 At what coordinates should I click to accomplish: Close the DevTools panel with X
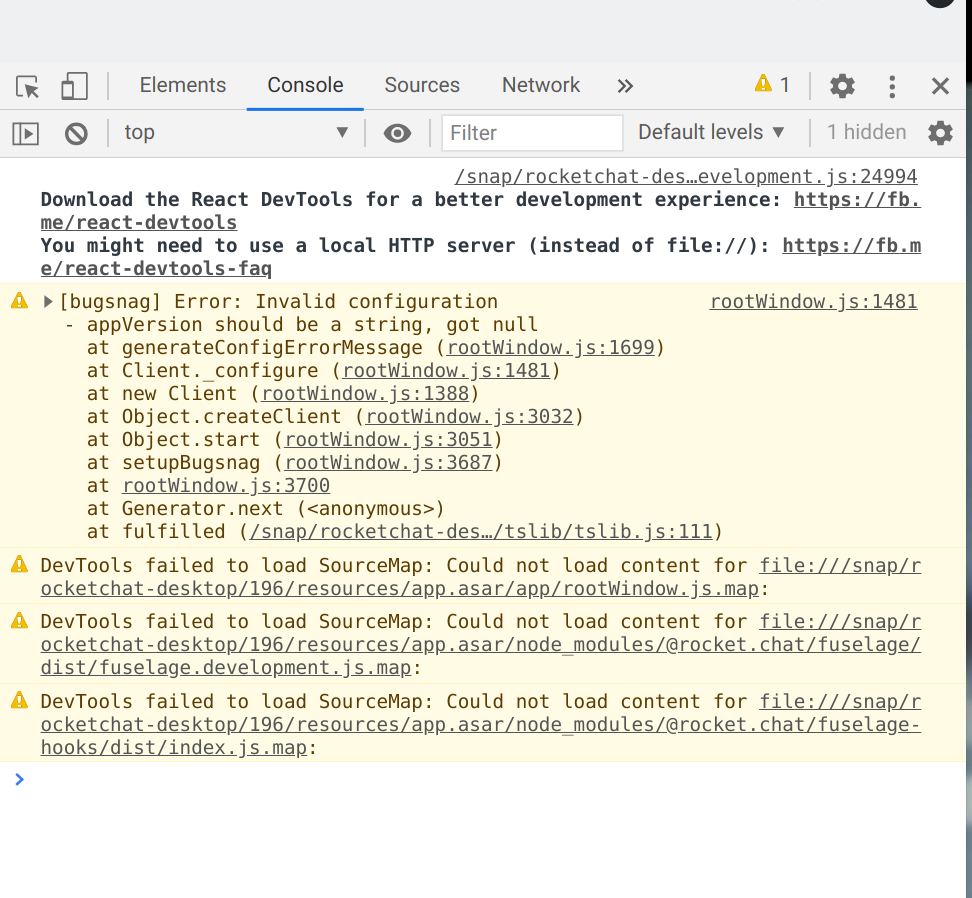tap(940, 86)
